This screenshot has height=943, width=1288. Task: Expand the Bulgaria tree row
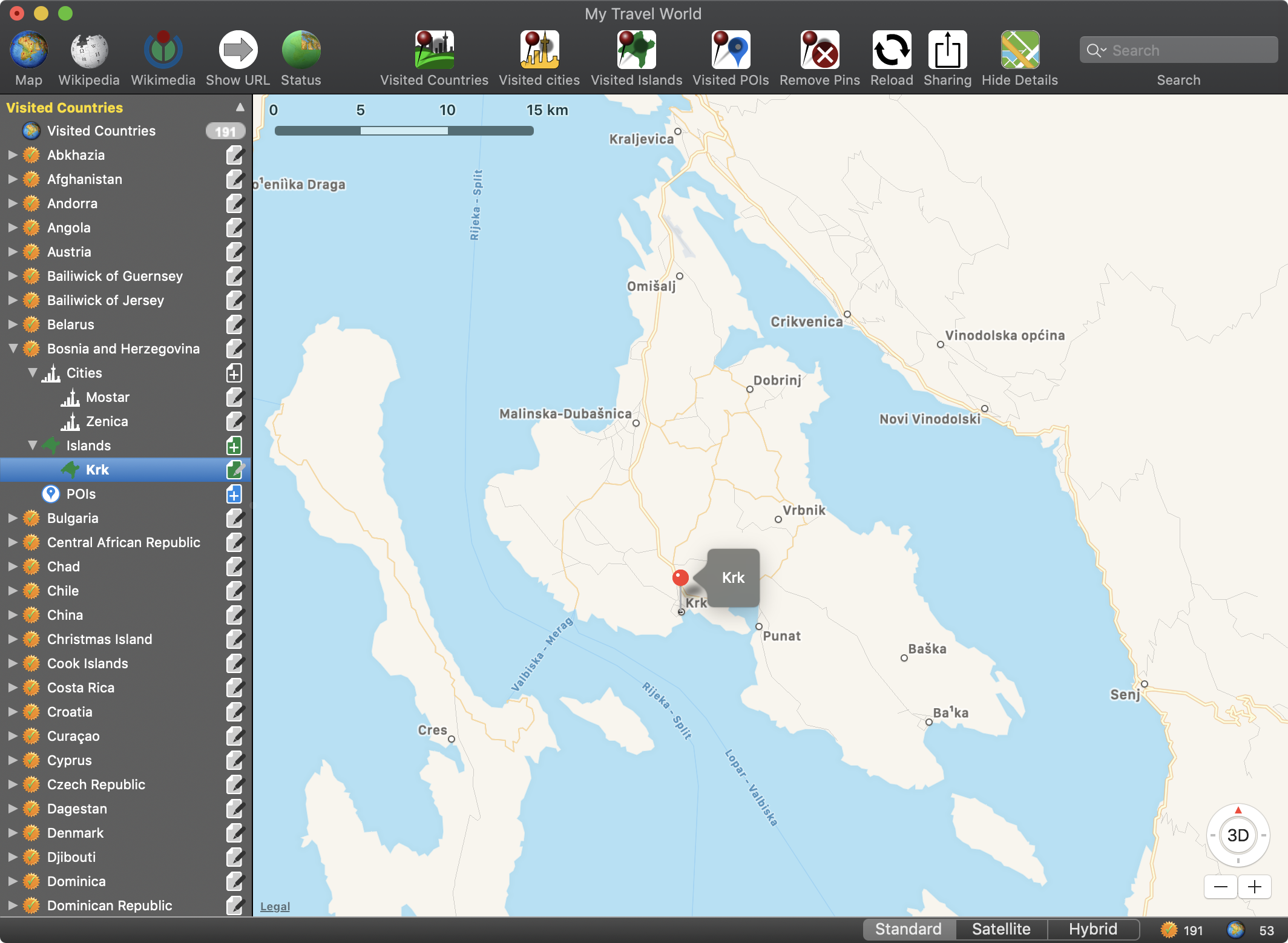click(13, 518)
